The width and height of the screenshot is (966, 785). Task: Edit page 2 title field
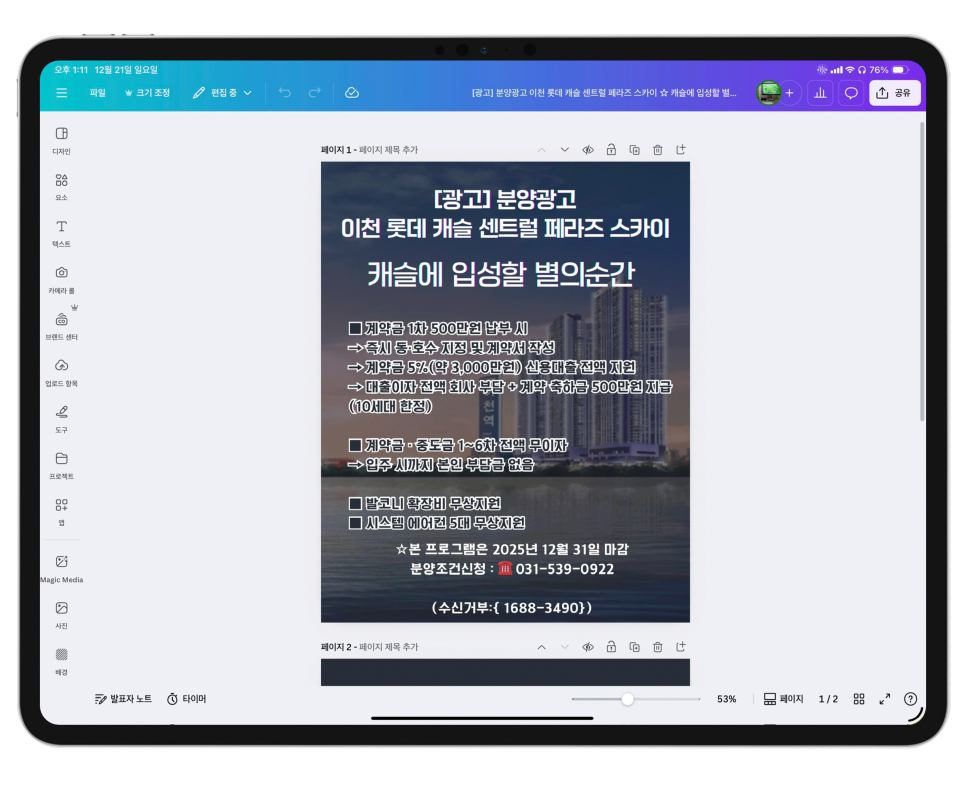pyautogui.click(x=388, y=647)
